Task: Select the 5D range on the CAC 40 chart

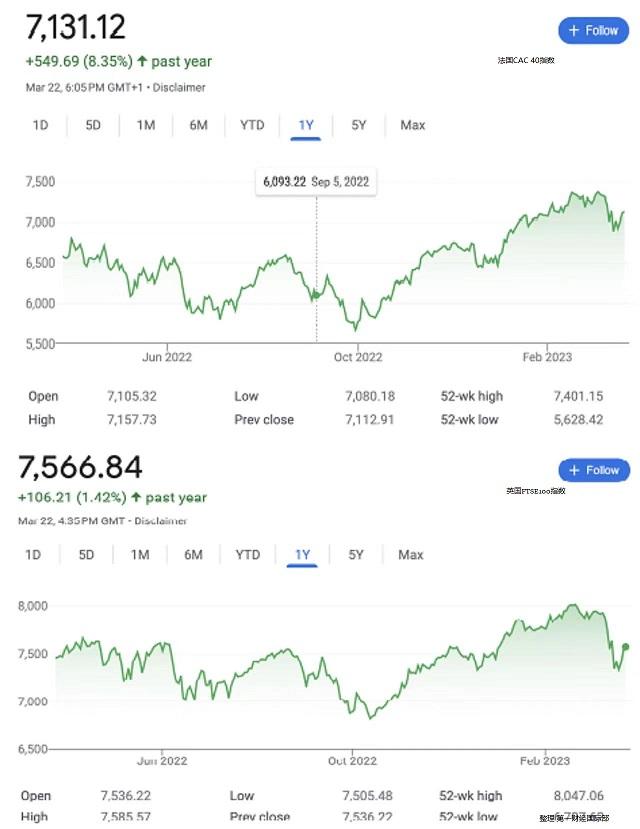Action: (x=92, y=125)
